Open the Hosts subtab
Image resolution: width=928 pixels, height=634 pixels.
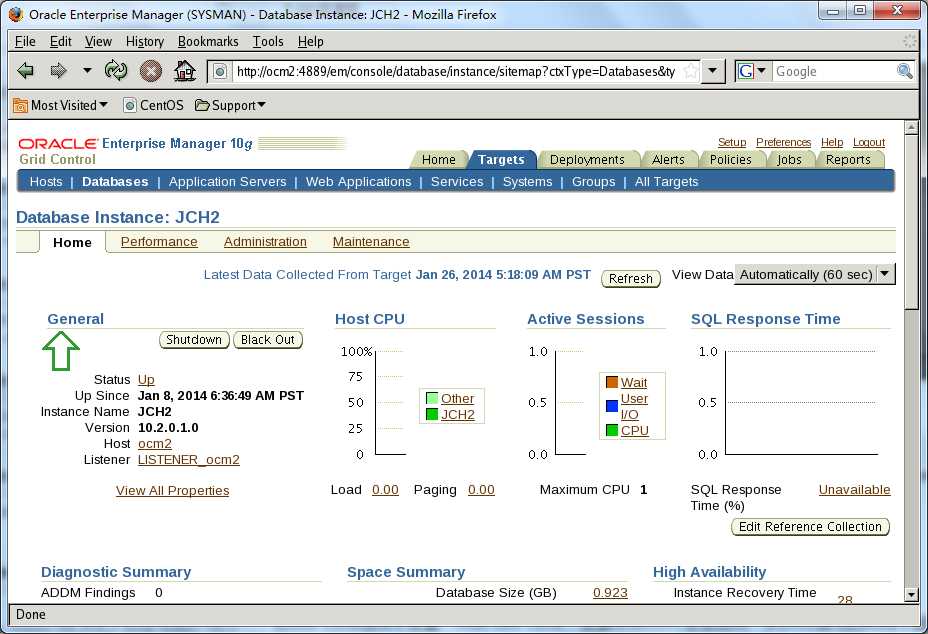coord(46,182)
